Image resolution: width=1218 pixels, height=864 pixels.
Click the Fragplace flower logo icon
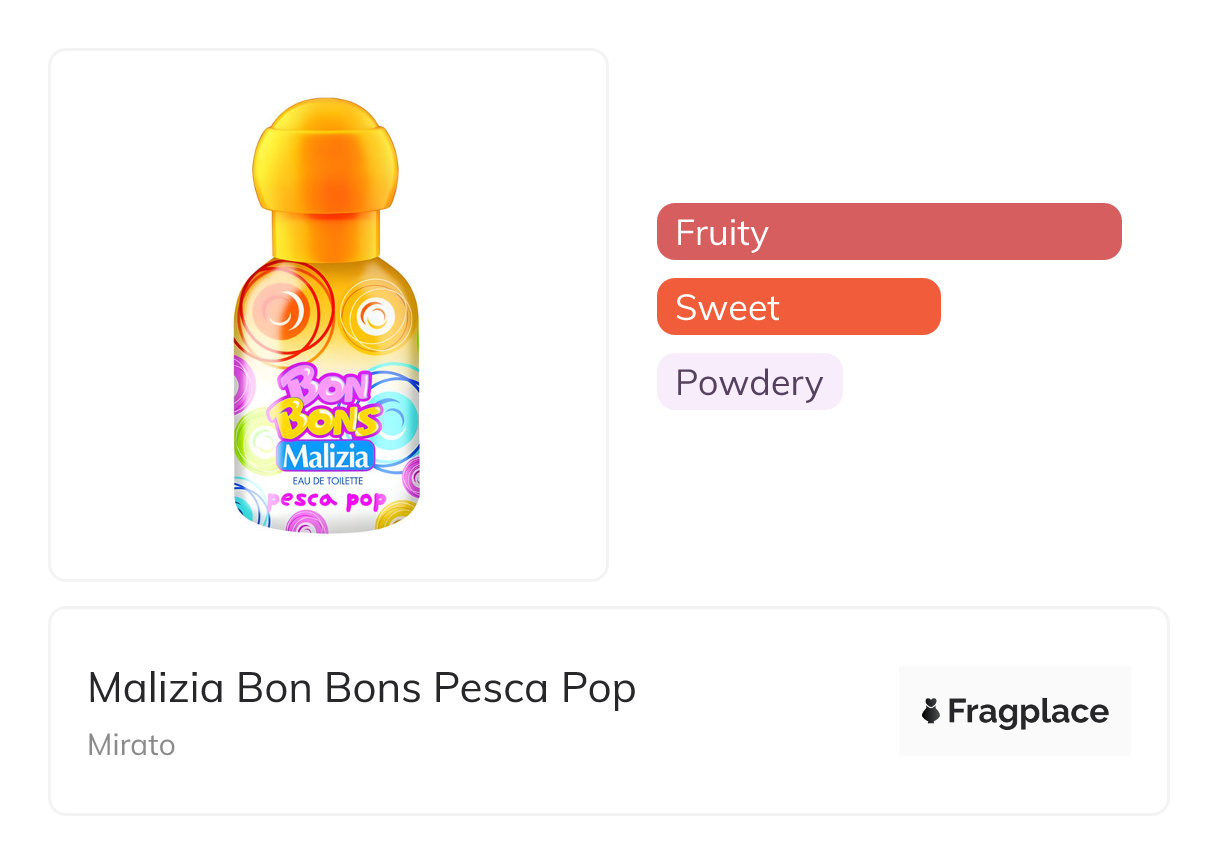(x=931, y=711)
